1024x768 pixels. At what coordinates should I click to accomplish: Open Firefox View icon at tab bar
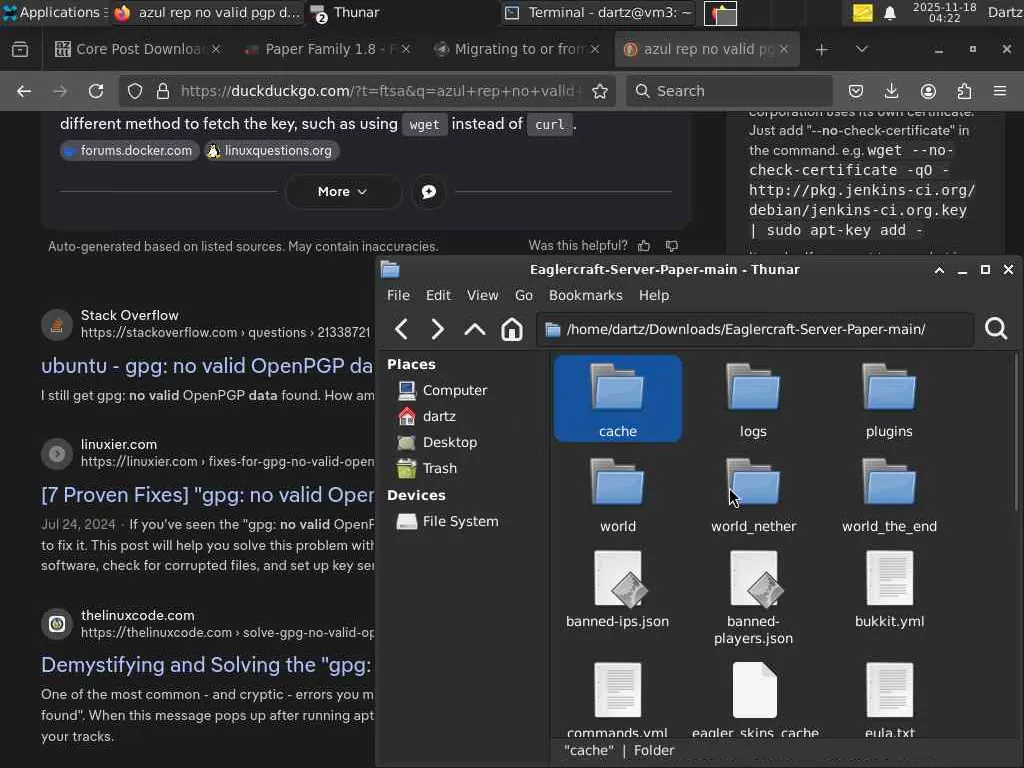pos(20,50)
